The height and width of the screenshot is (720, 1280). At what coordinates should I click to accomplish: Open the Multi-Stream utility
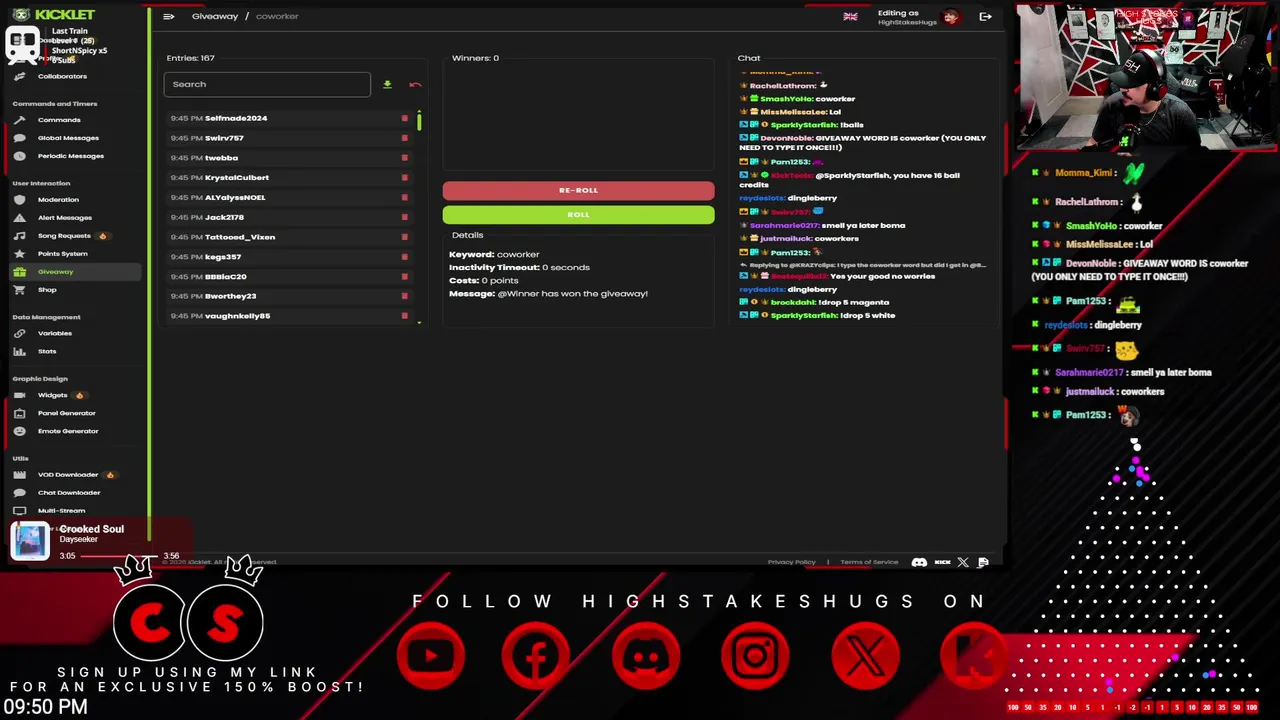(x=61, y=511)
